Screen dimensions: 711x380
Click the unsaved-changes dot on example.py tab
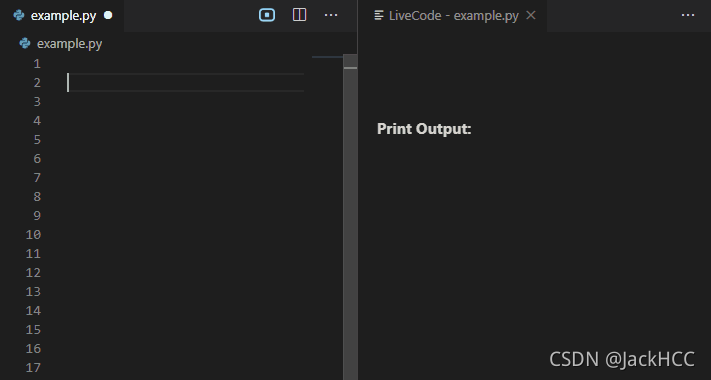point(108,15)
